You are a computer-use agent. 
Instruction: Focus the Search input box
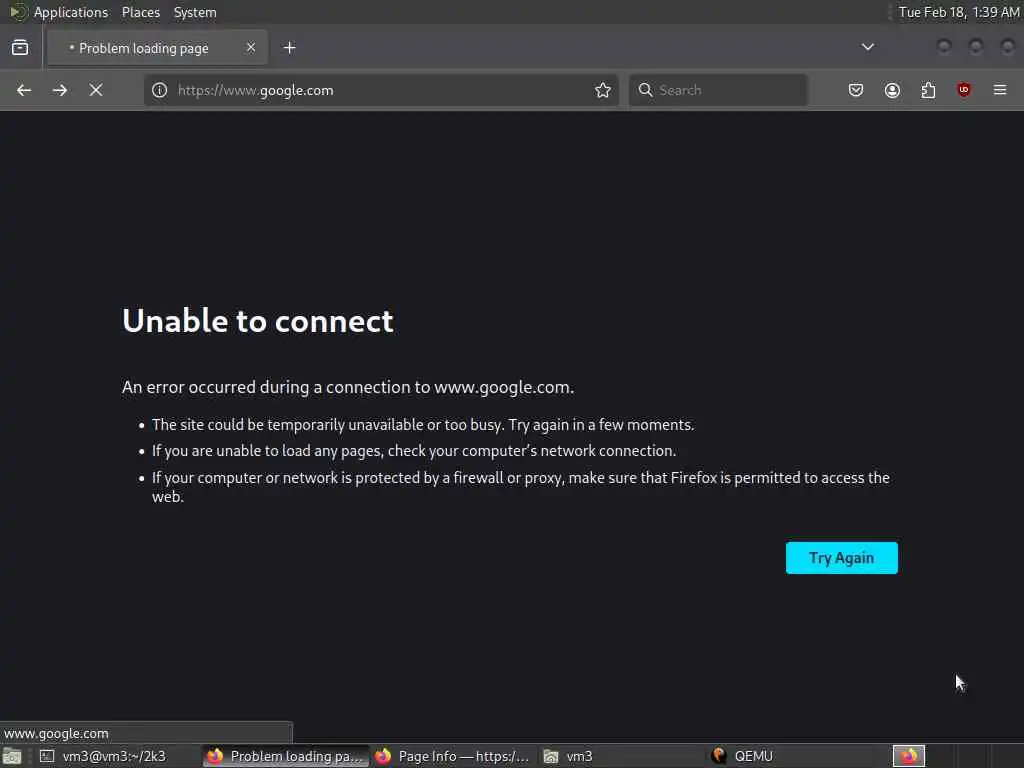718,90
